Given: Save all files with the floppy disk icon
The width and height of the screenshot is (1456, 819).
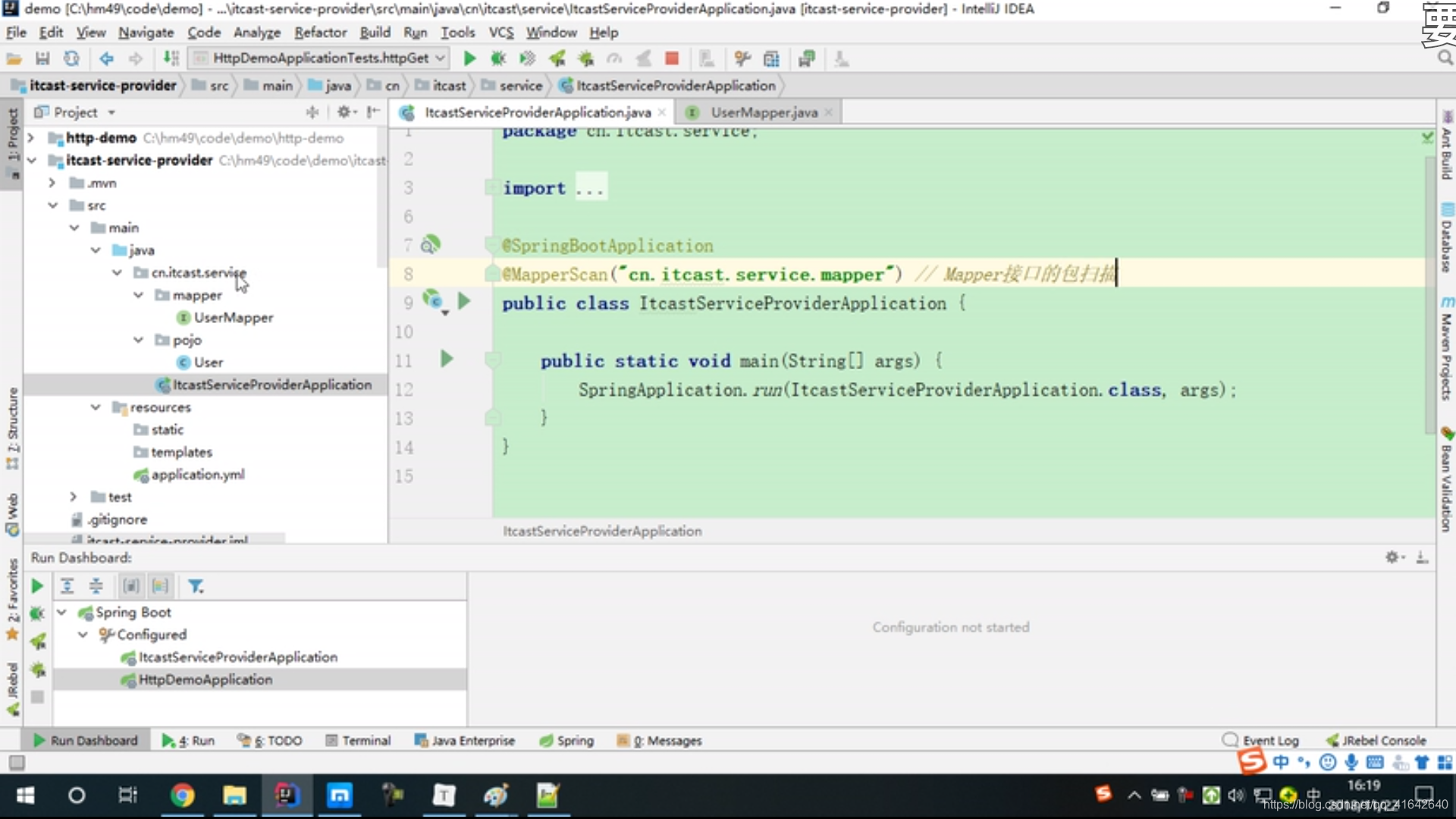Looking at the screenshot, I should [x=42, y=58].
